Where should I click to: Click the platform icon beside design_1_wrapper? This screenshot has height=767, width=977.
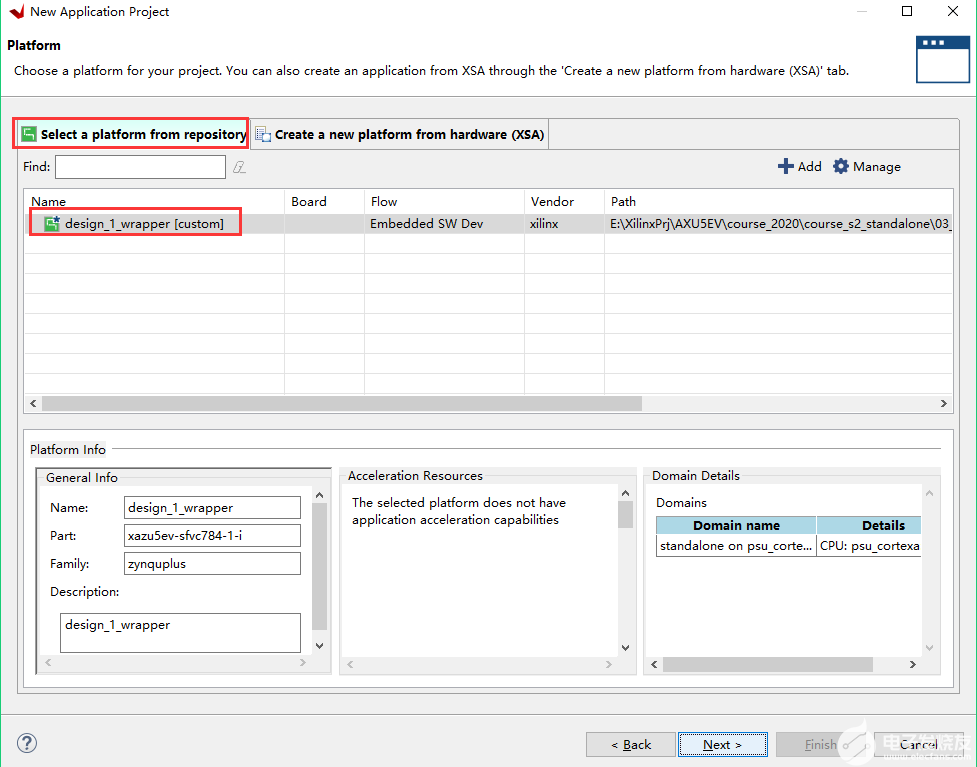click(x=52, y=224)
